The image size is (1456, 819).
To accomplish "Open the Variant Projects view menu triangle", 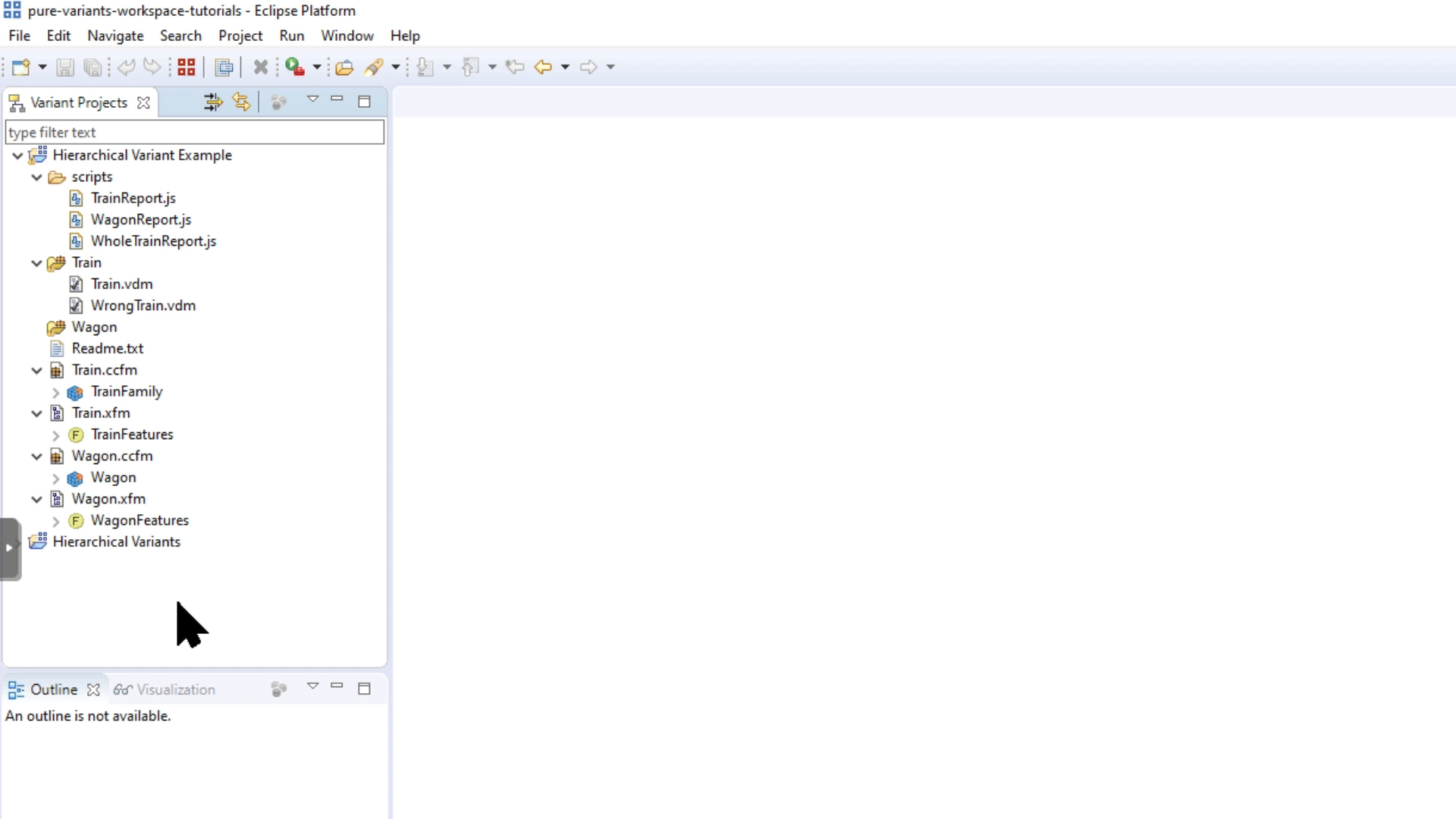I will click(x=312, y=99).
